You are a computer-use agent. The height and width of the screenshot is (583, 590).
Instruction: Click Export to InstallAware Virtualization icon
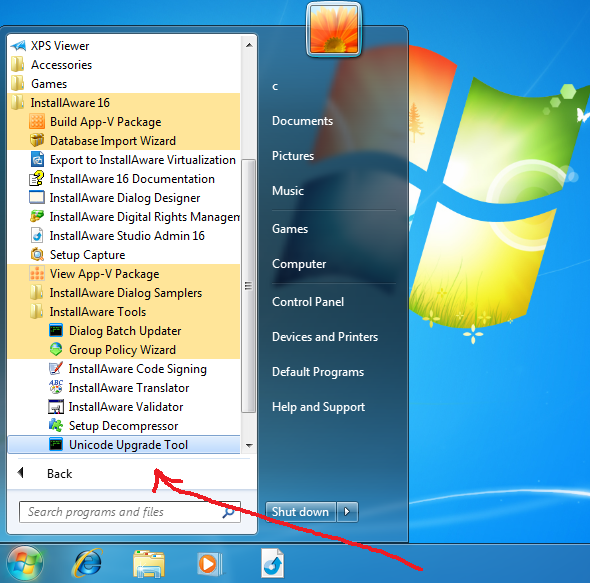pos(37,160)
